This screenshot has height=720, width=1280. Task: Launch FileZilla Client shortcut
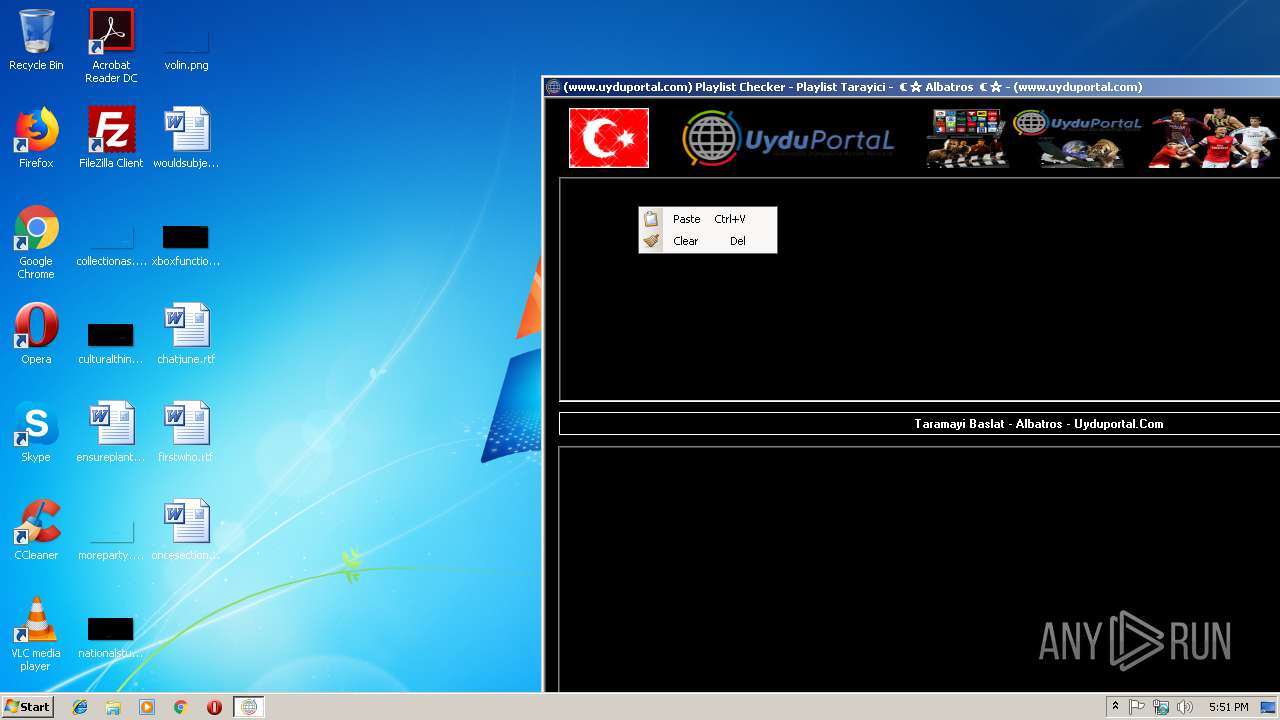tap(111, 138)
